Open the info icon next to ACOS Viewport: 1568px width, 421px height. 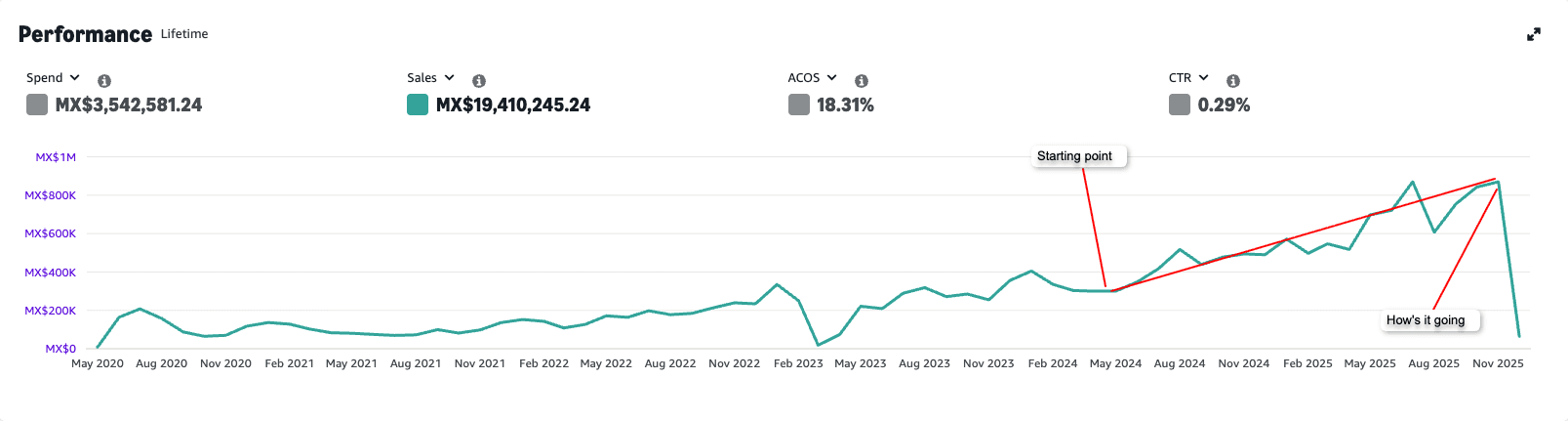click(862, 81)
